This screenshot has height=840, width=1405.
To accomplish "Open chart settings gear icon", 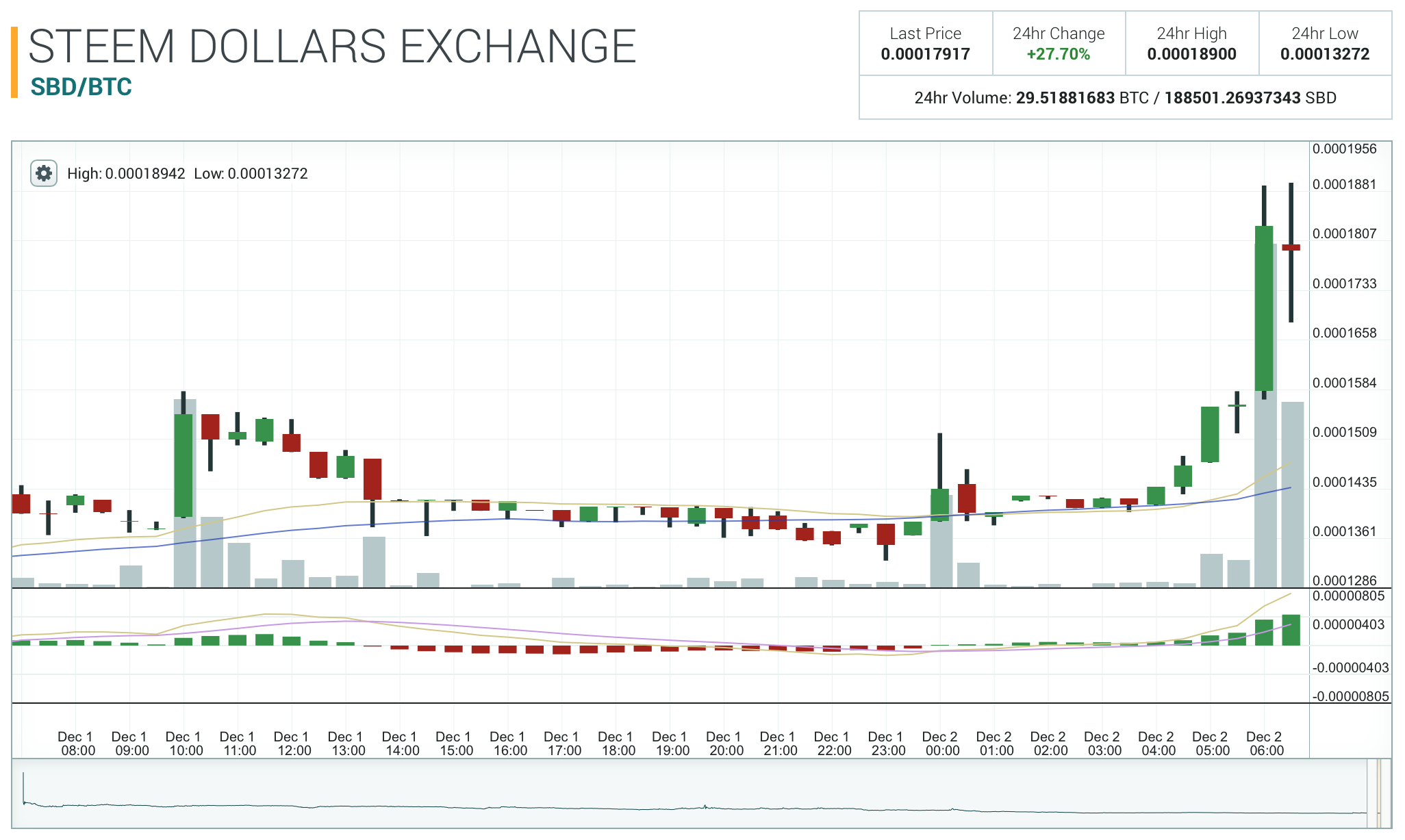I will point(44,173).
